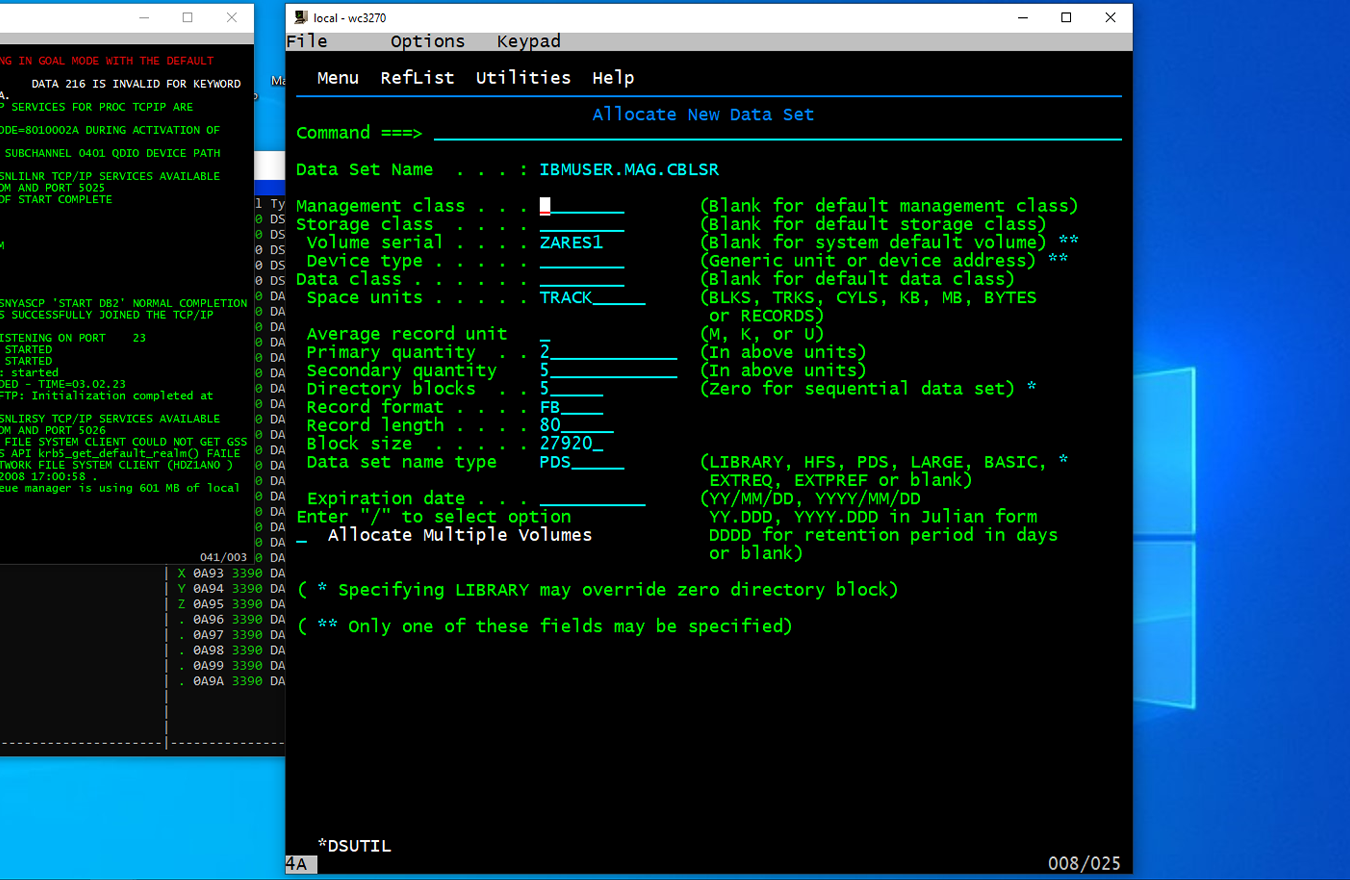Screen dimensions: 1350x880
Task: Open the File menu of wc3270
Action: [307, 41]
